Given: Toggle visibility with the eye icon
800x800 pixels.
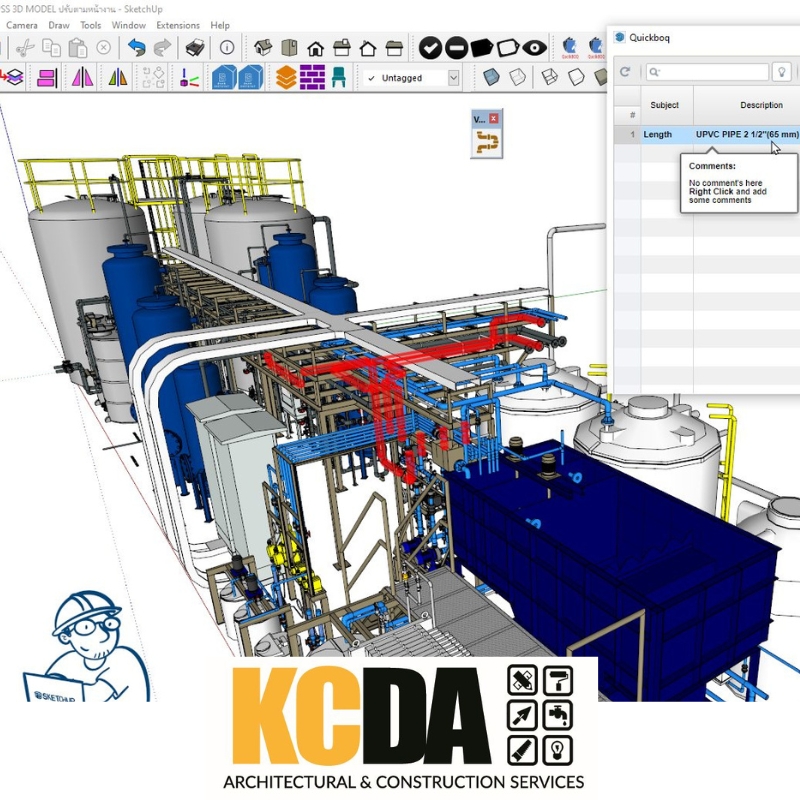Looking at the screenshot, I should [535, 48].
